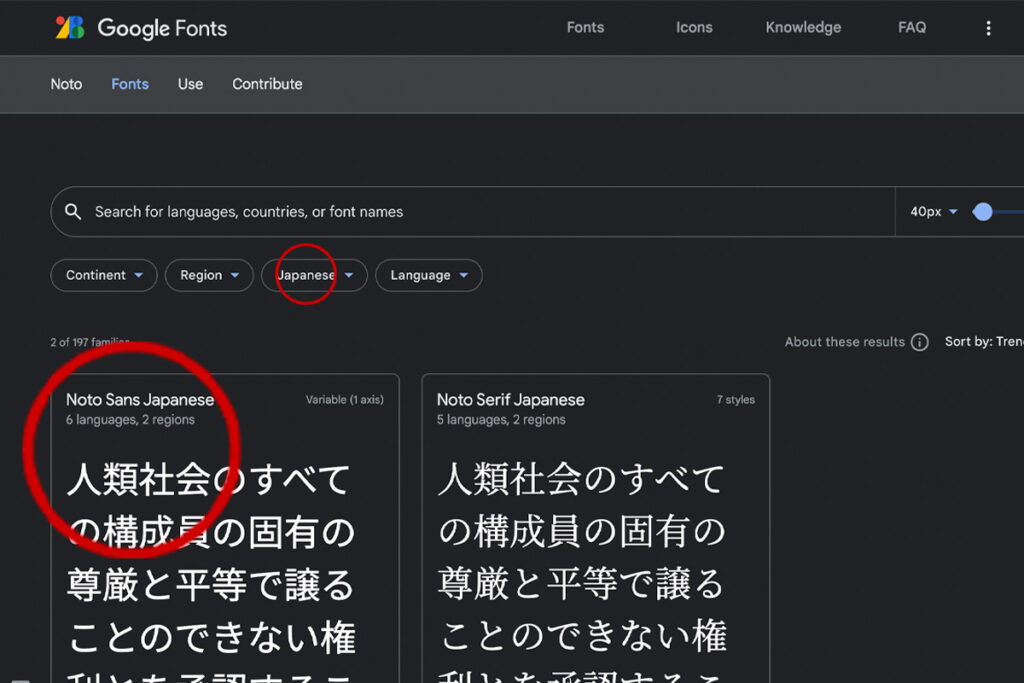Open the FAQ page
The image size is (1024, 683).
912,27
